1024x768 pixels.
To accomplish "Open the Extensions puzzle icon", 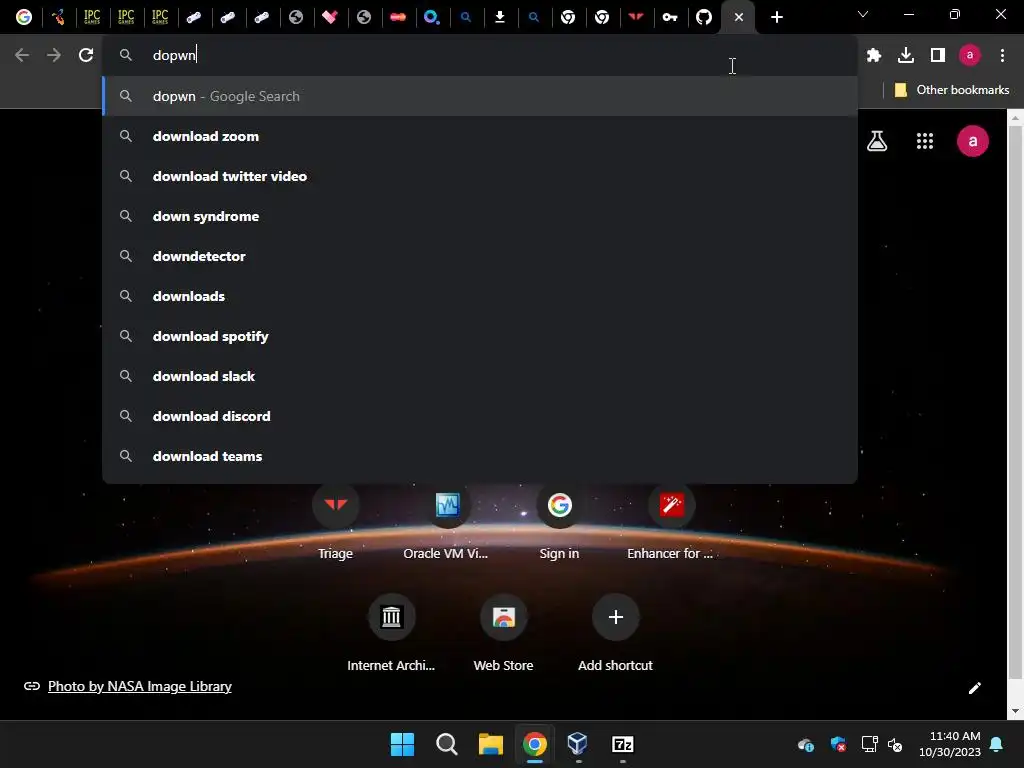I will (874, 55).
